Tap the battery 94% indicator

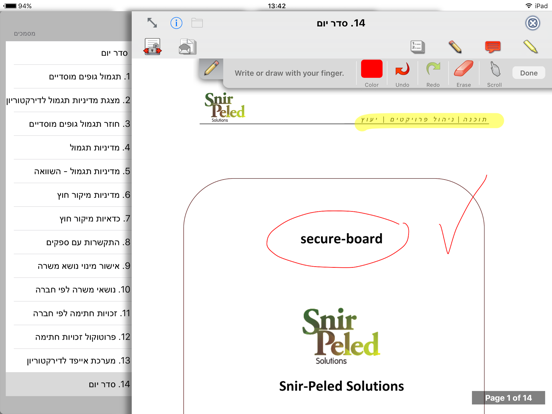point(17,6)
